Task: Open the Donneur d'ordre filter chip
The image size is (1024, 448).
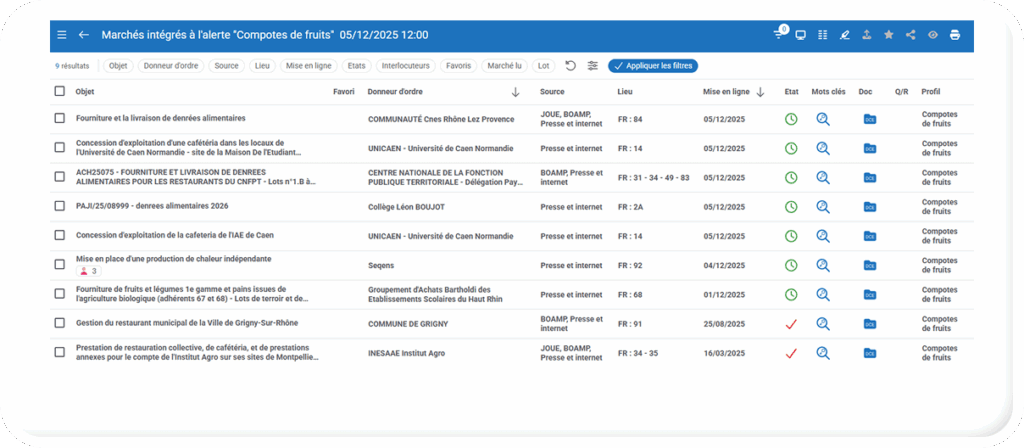Action: click(x=171, y=66)
